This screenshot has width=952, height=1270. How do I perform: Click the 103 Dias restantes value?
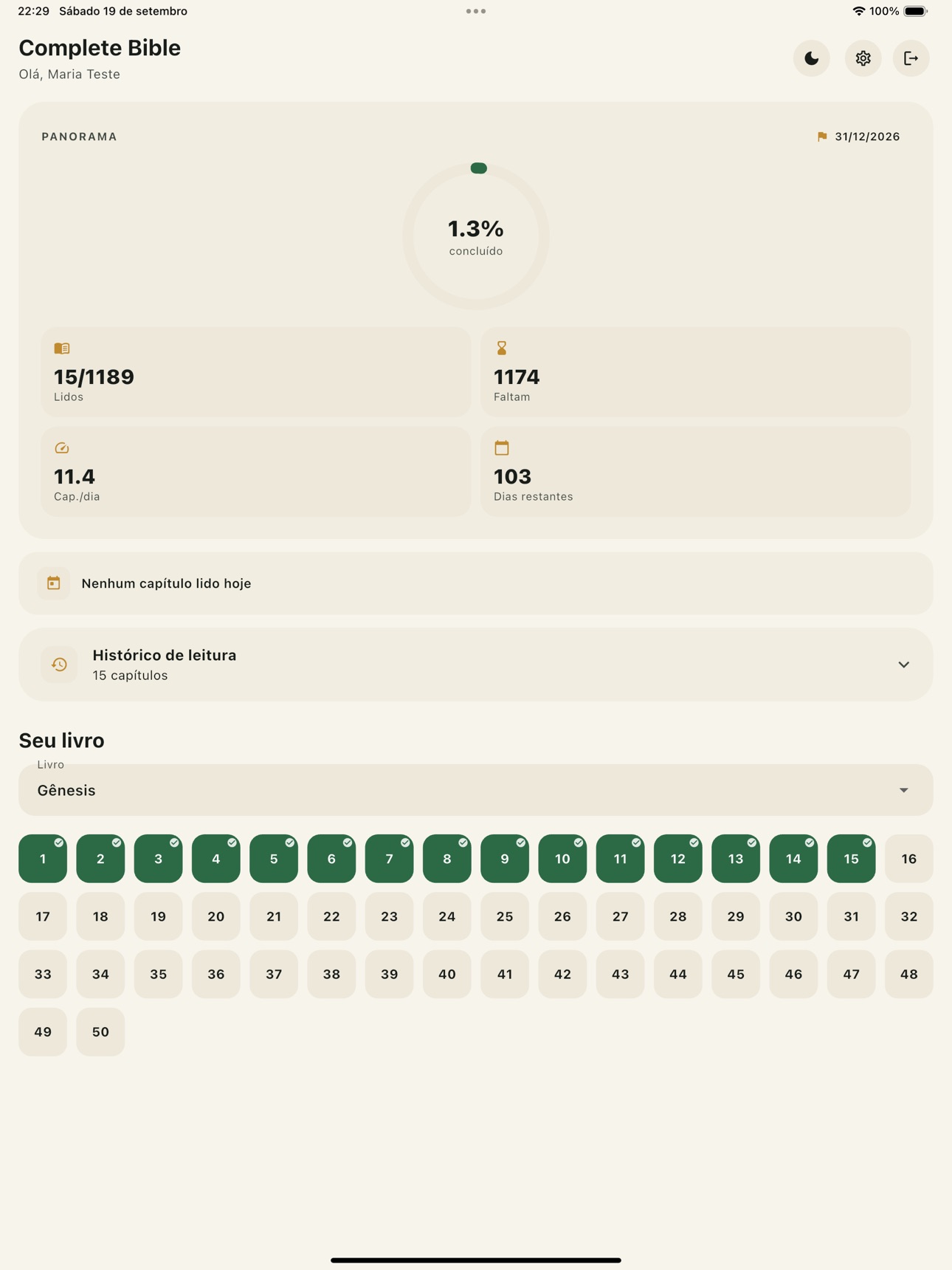pos(512,477)
